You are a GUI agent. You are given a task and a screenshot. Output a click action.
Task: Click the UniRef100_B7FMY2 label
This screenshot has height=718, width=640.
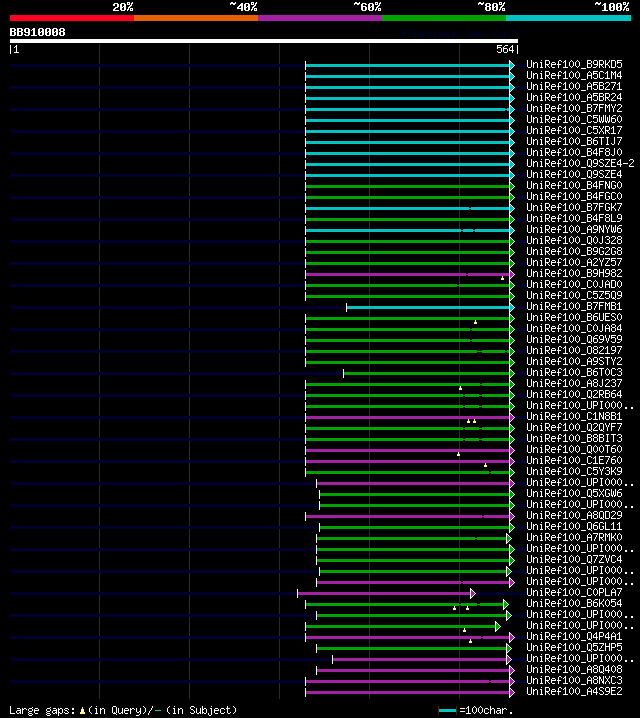[x=574, y=108]
